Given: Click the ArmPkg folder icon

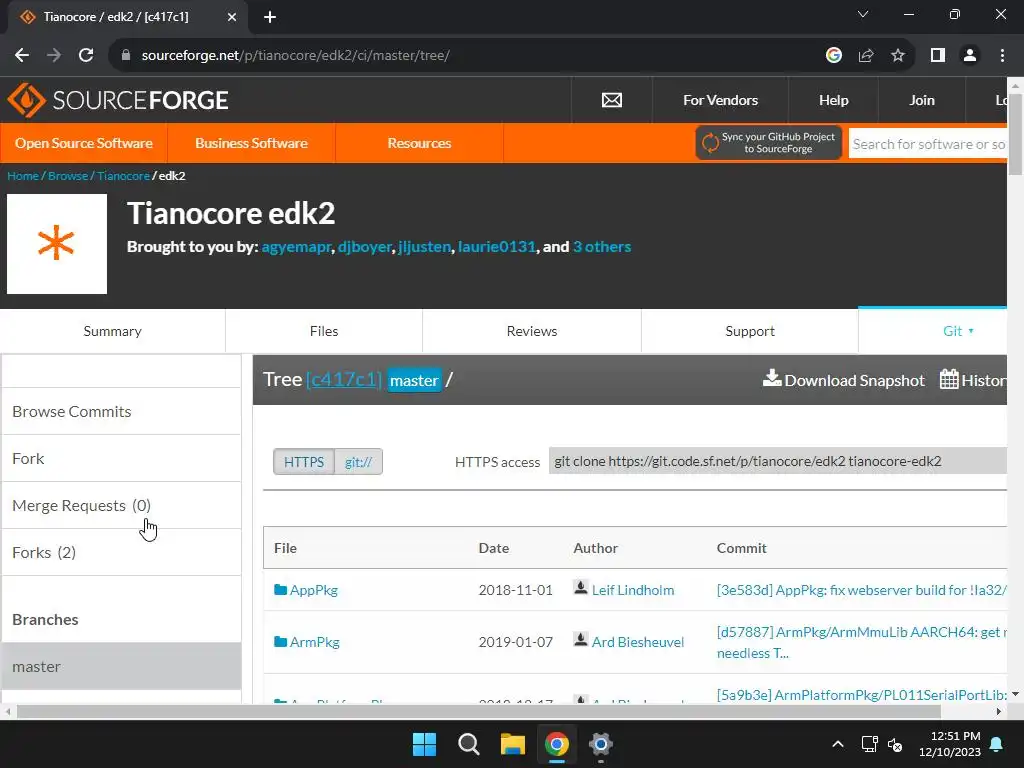Looking at the screenshot, I should [280, 642].
